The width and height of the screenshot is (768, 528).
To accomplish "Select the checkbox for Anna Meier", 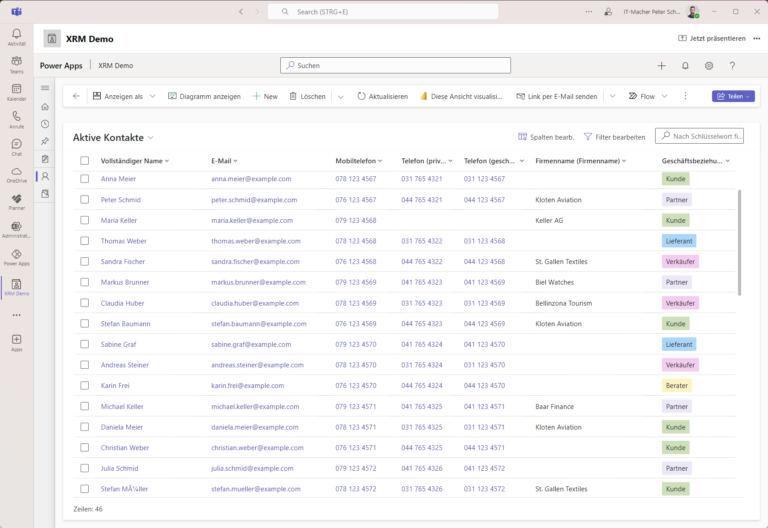I will pos(85,179).
